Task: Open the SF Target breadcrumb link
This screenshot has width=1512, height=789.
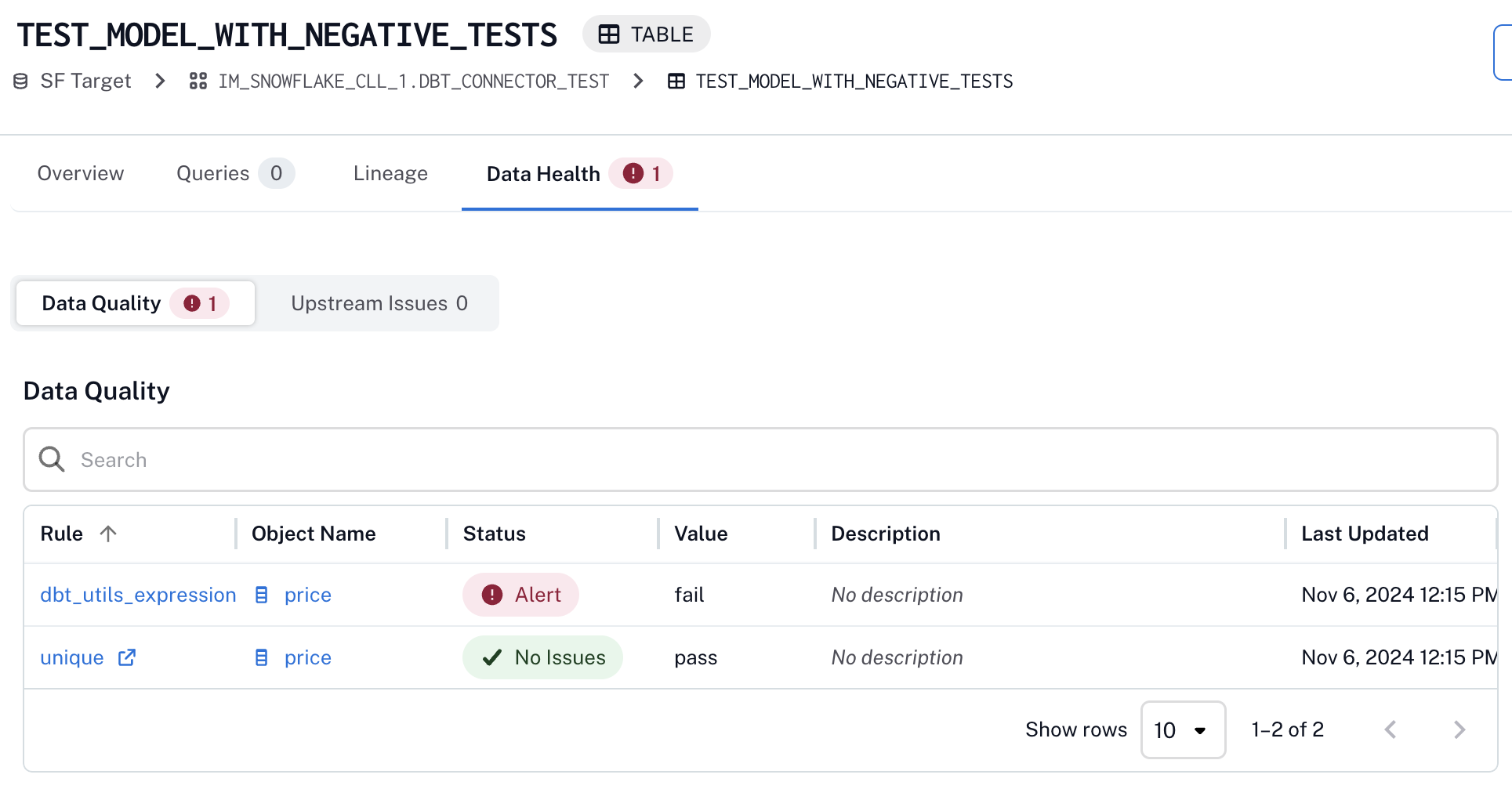Action: point(85,81)
